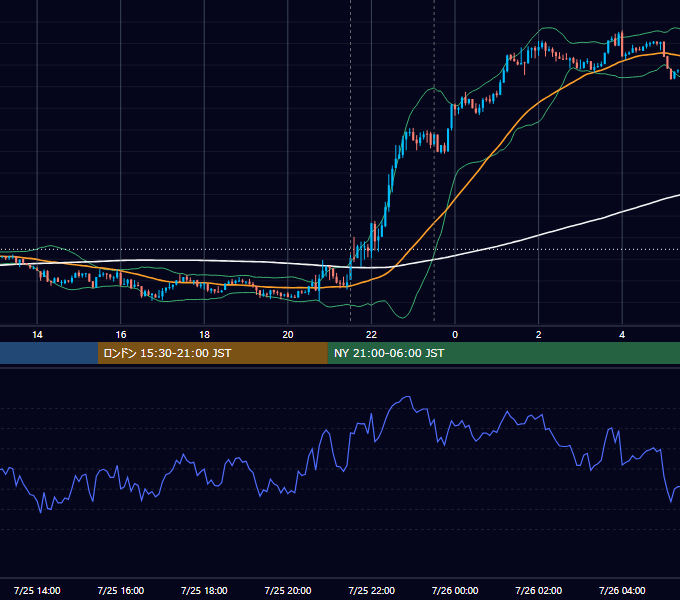The width and height of the screenshot is (680, 600).
Task: Click the 7/26 00:00 time label
Action: tap(455, 590)
